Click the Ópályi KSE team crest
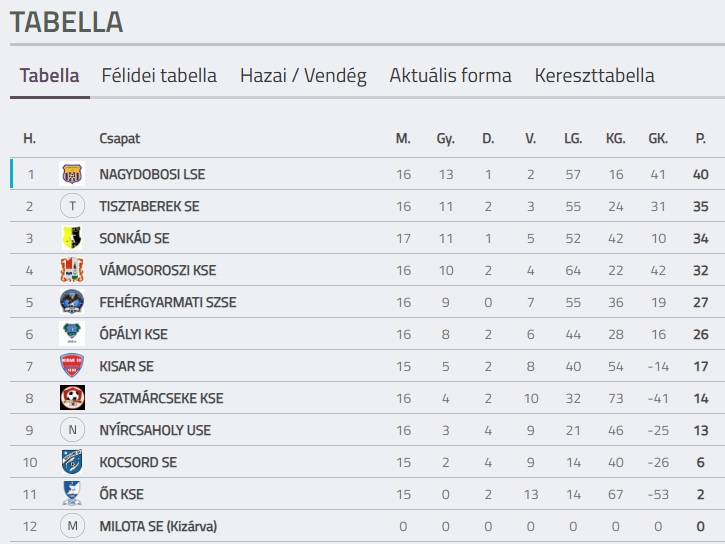Image resolution: width=725 pixels, height=544 pixels. pos(72,334)
